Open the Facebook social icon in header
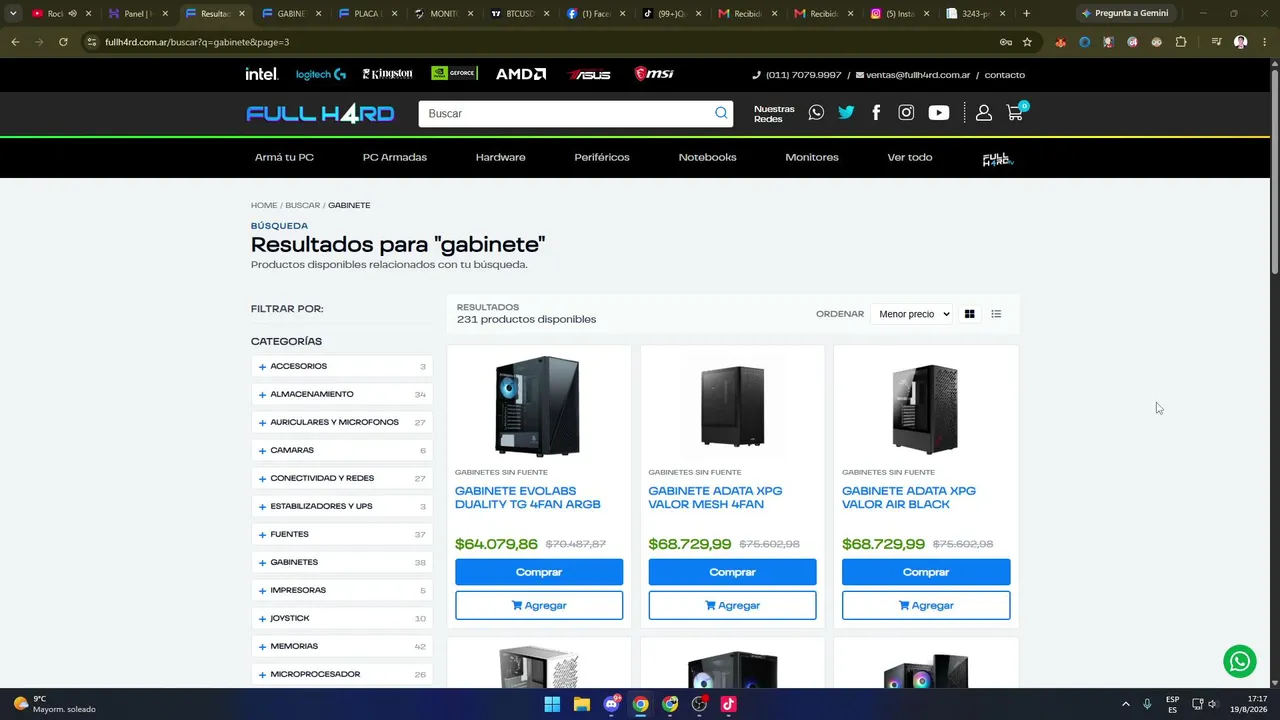 coord(876,113)
